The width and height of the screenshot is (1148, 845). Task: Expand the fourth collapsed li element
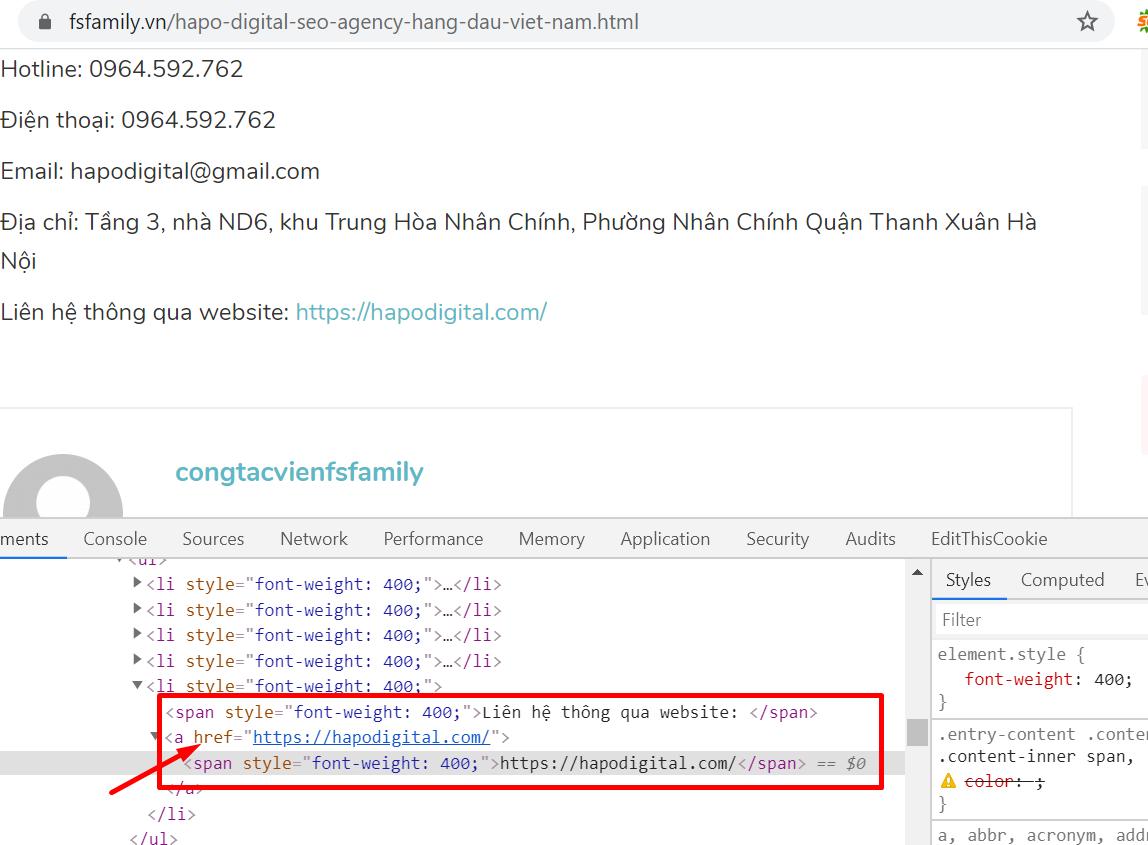[137, 659]
